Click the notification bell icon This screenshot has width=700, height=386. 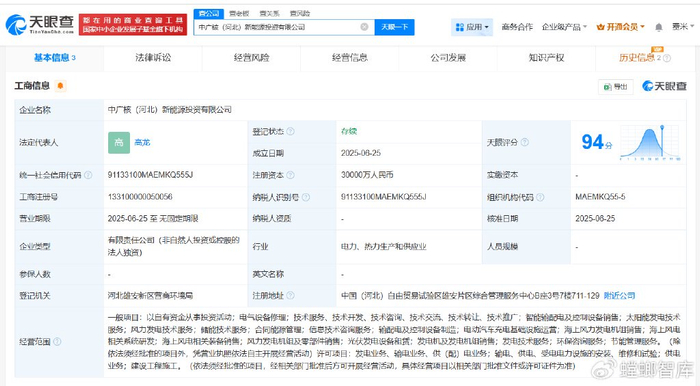[x=658, y=28]
